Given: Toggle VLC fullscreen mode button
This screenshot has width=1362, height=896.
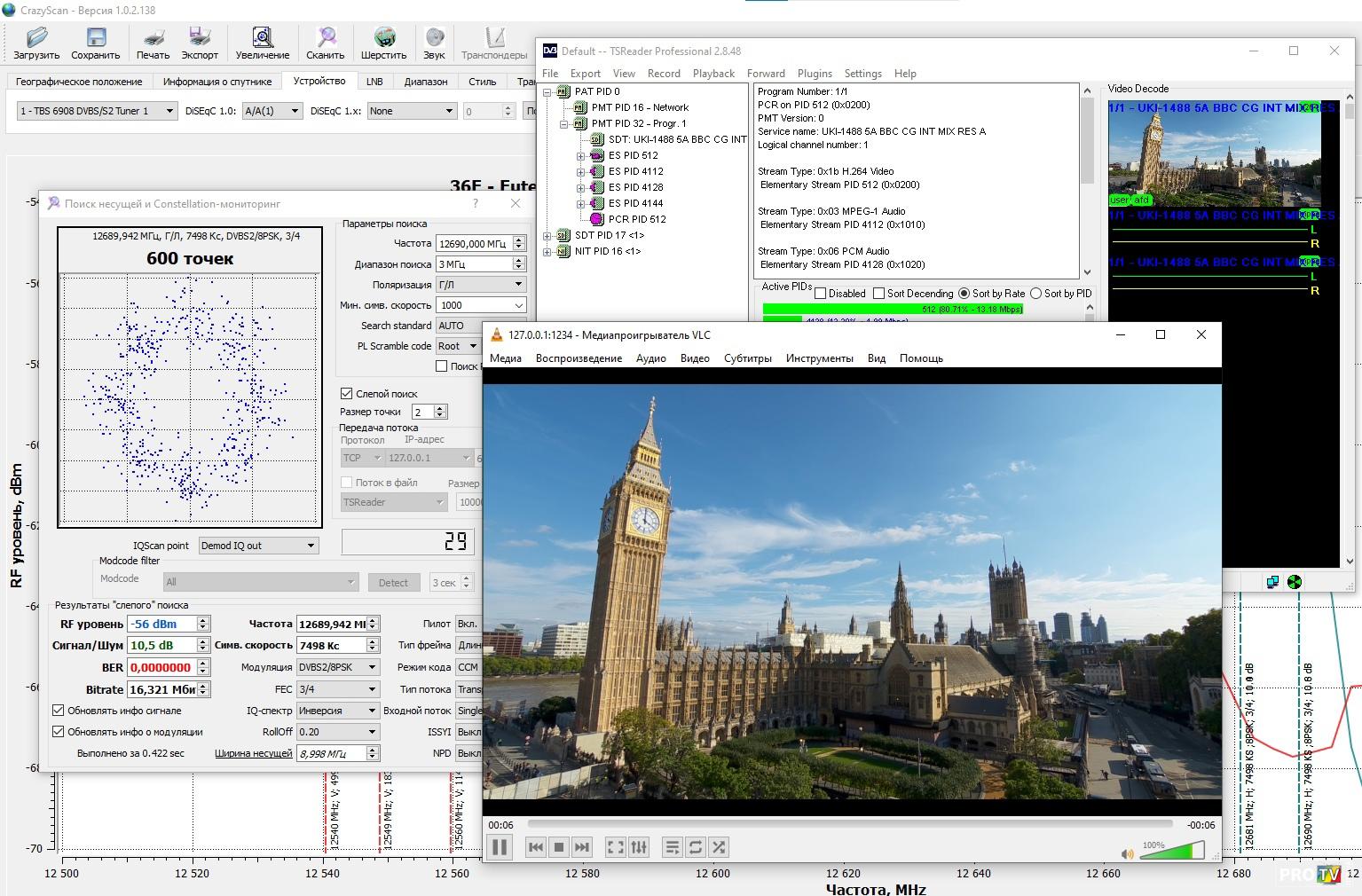Looking at the screenshot, I should coord(615,847).
